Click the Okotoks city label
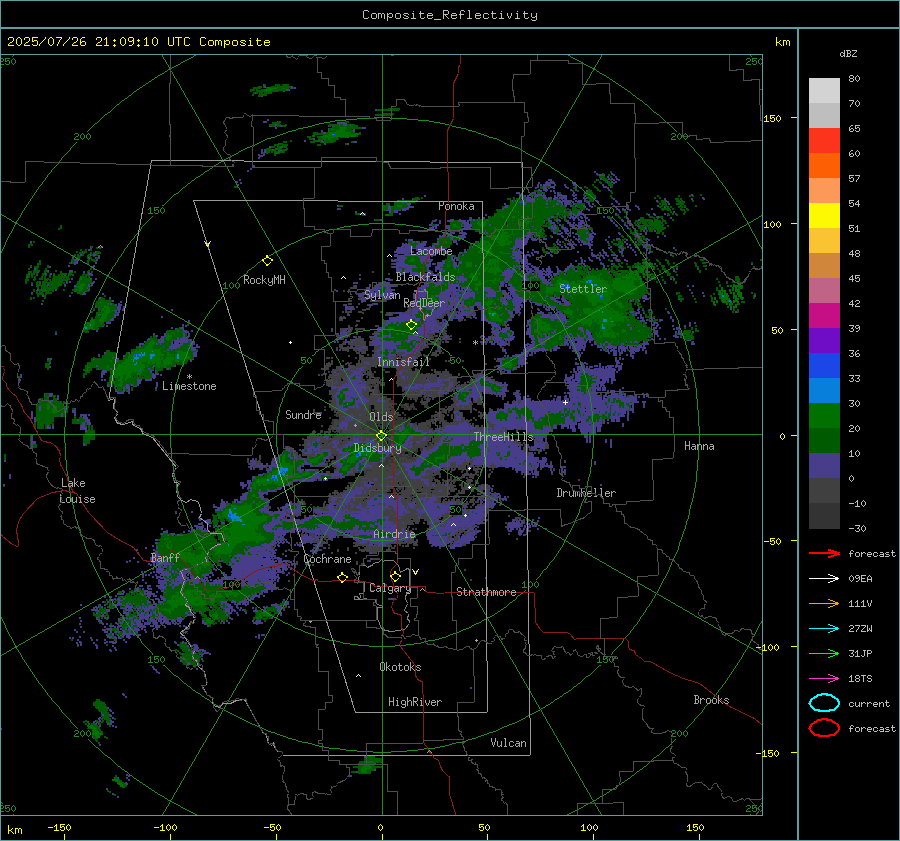This screenshot has height=841, width=900. pyautogui.click(x=400, y=667)
